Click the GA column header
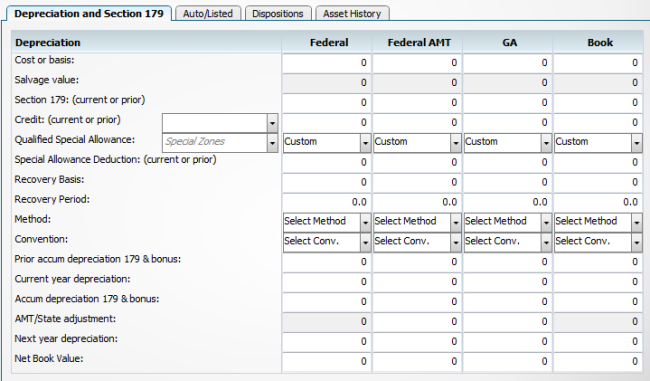 (509, 42)
